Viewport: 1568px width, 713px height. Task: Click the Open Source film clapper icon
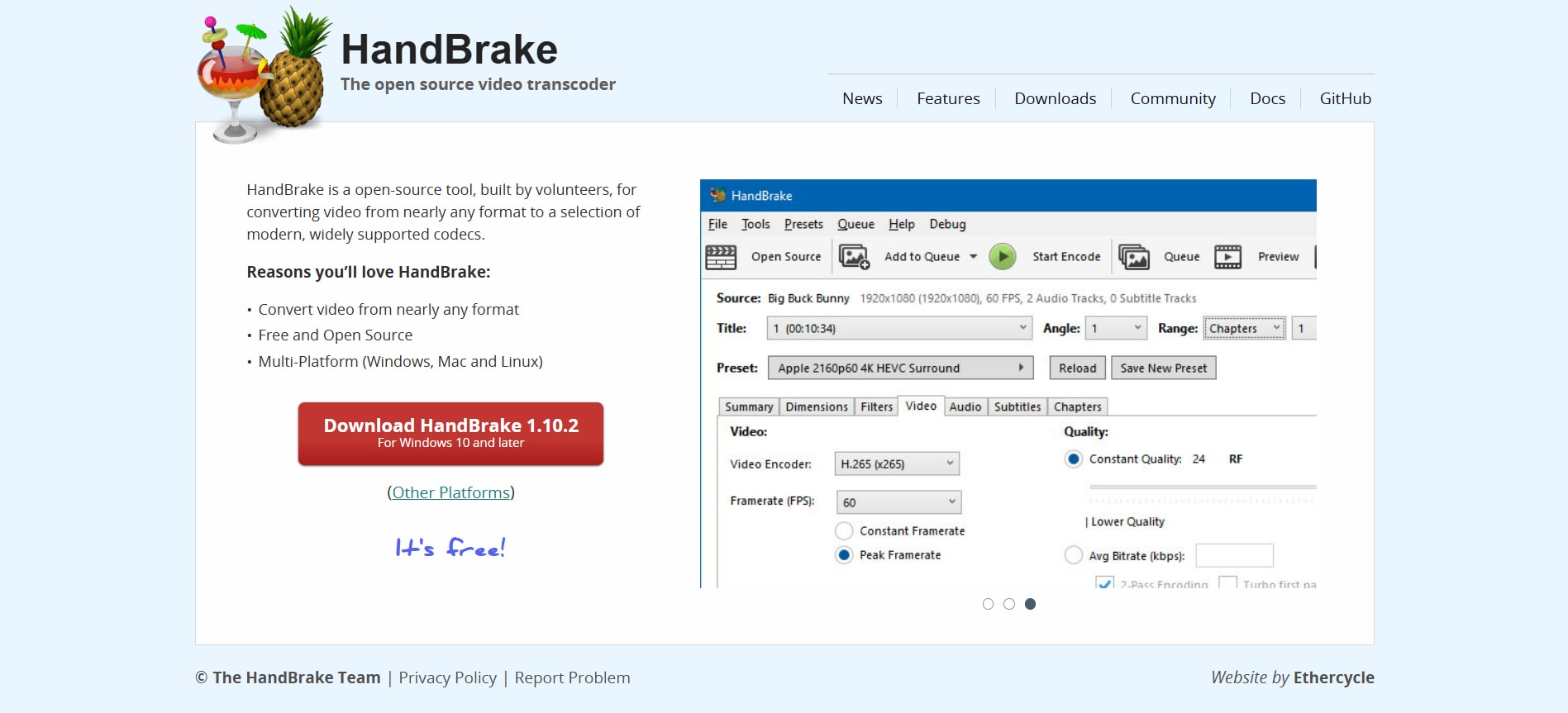pos(721,257)
